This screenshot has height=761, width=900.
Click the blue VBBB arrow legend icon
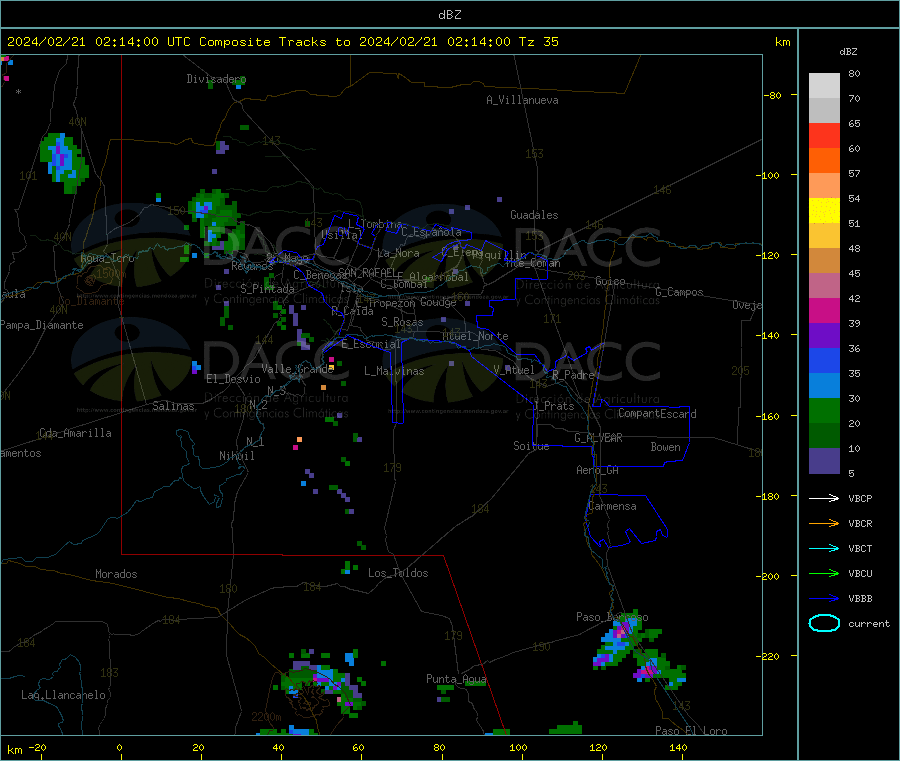(824, 598)
